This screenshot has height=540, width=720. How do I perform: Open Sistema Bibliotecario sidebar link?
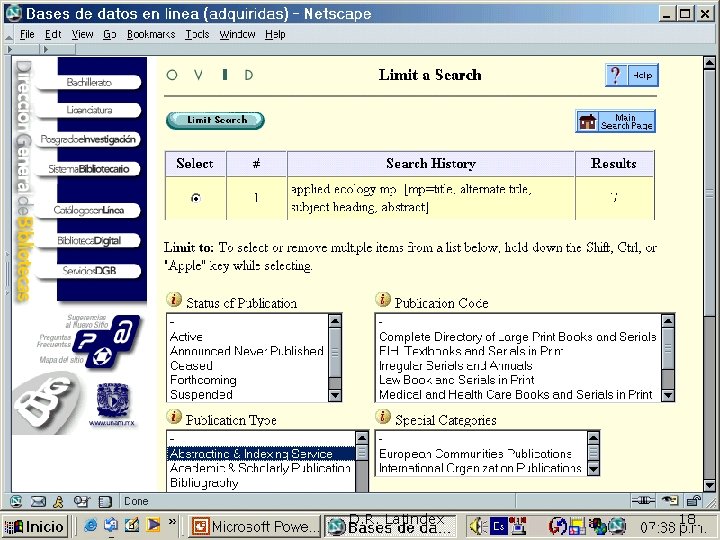[89, 169]
